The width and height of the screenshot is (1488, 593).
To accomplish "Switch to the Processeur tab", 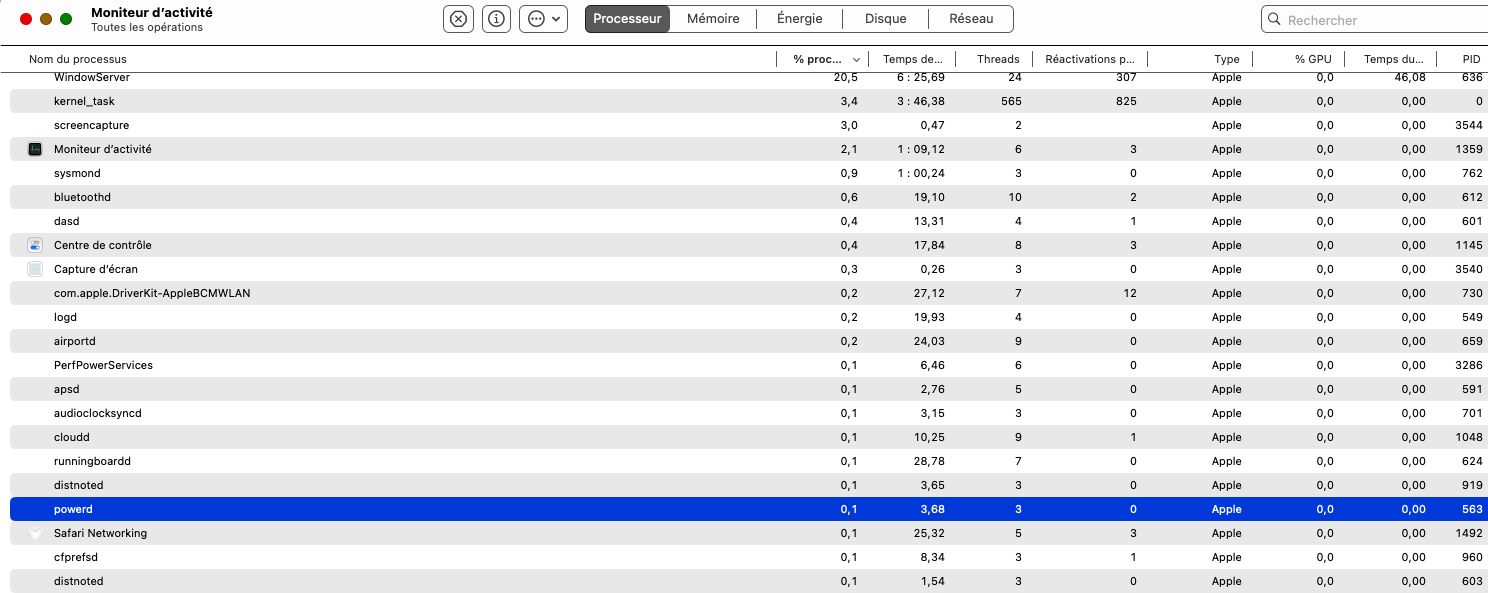I will point(627,19).
